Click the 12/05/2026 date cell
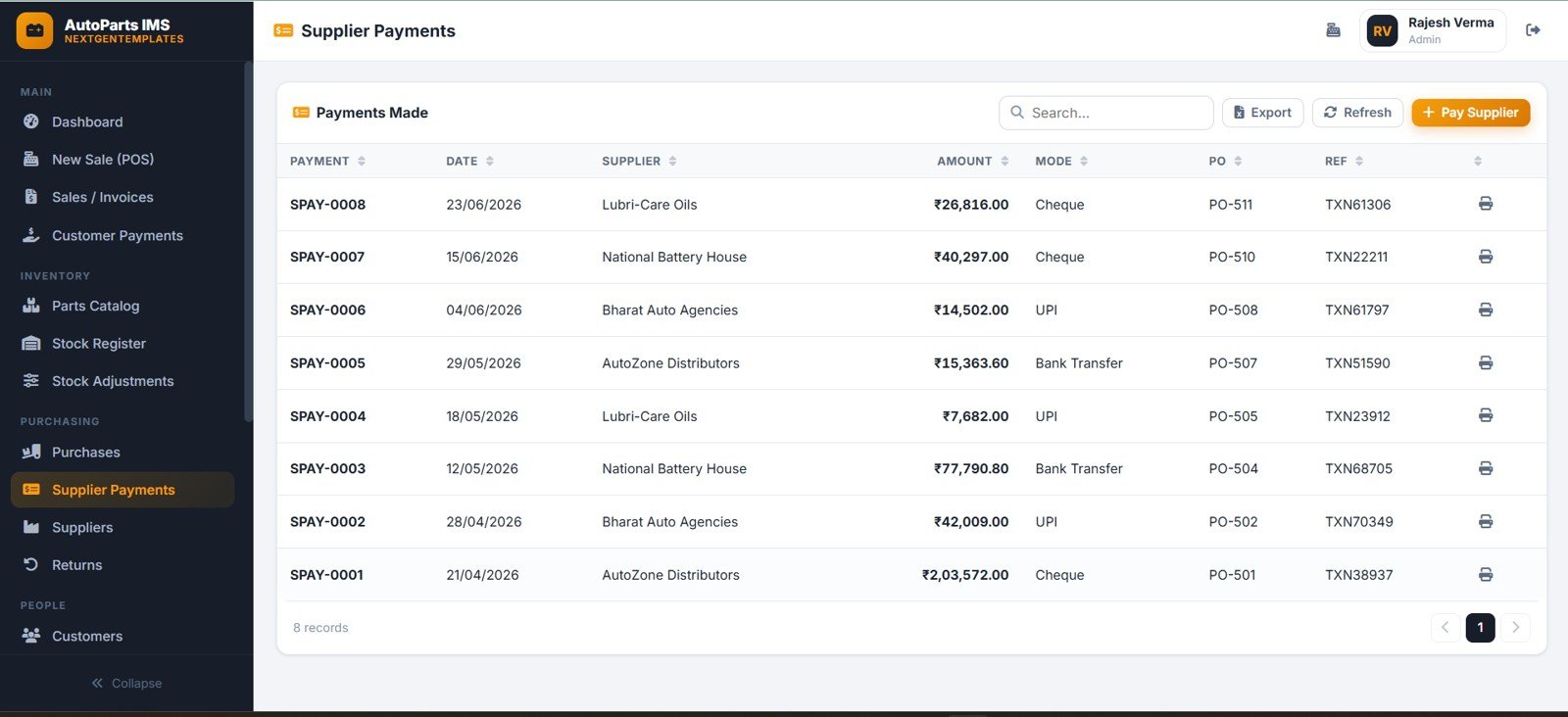 click(482, 468)
